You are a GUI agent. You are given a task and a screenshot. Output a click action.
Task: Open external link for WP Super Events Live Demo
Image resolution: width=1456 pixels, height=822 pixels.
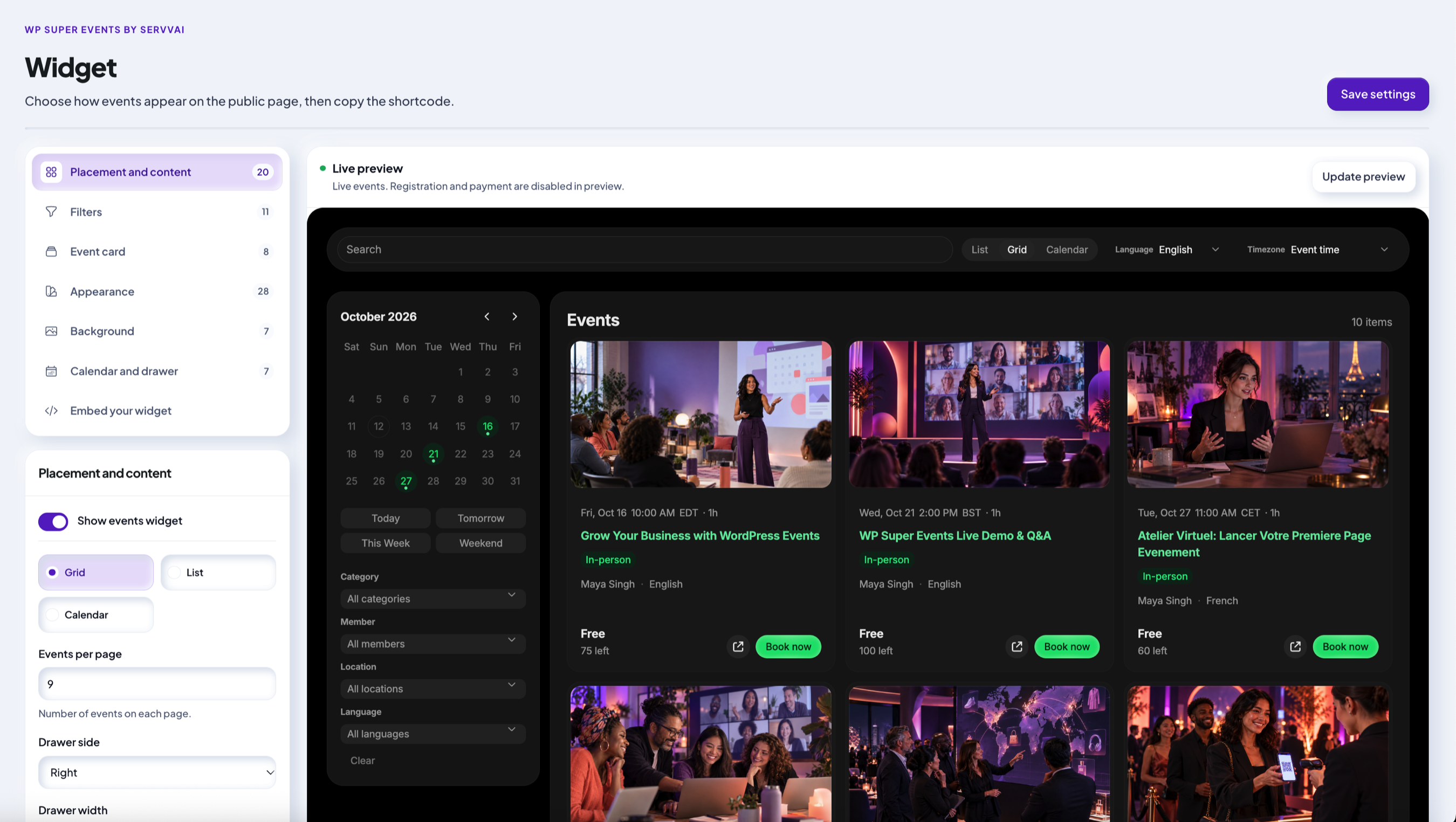[x=1017, y=646]
